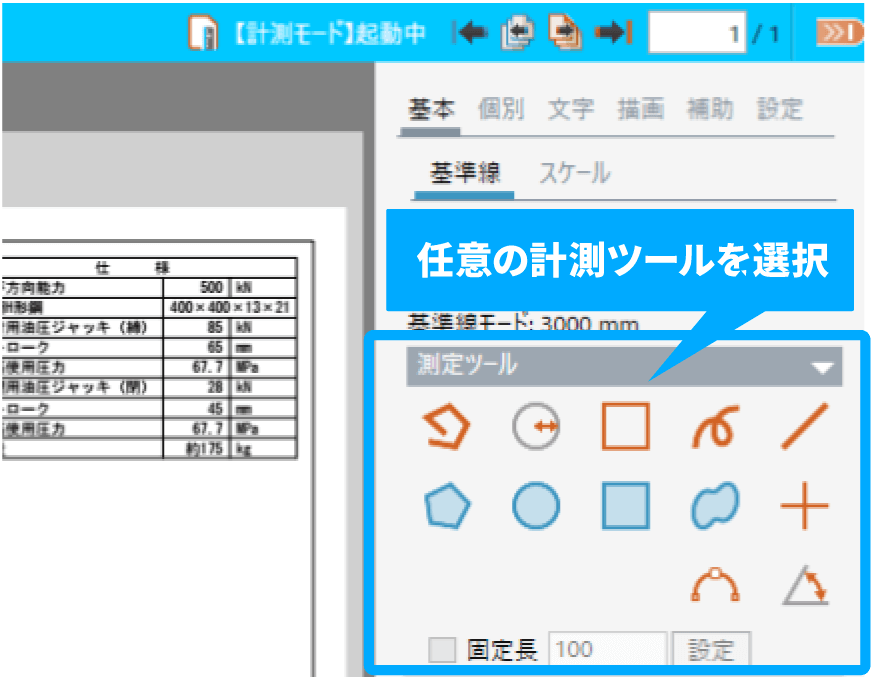The width and height of the screenshot is (879, 686).
Task: Select the filled rectangle area tool
Action: (626, 506)
